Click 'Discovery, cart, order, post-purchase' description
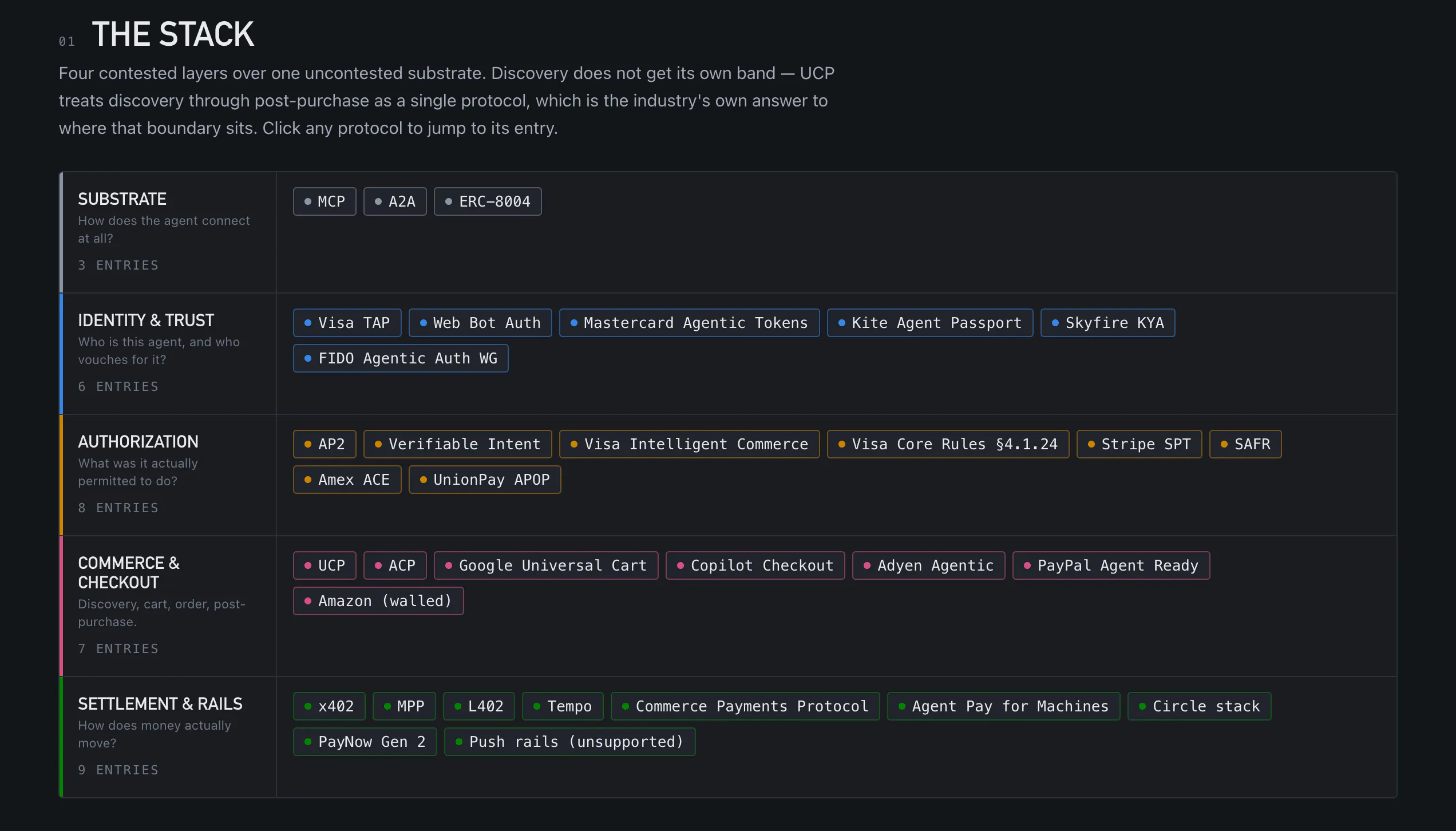The width and height of the screenshot is (1456, 831). click(x=161, y=613)
